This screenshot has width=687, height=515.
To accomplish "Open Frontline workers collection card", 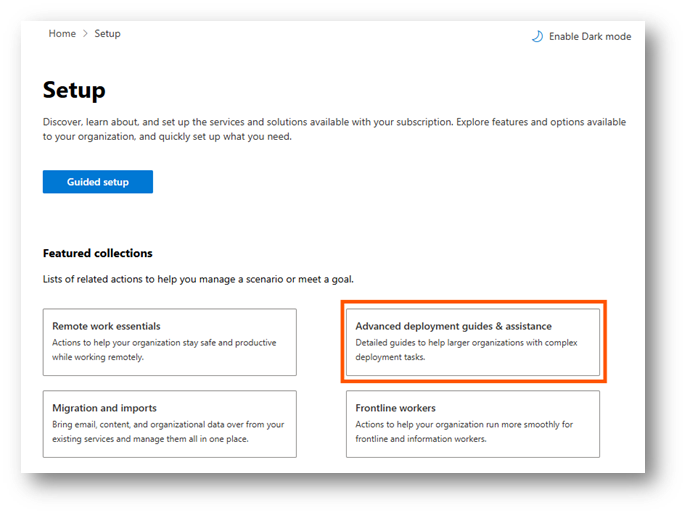I will [x=473, y=424].
